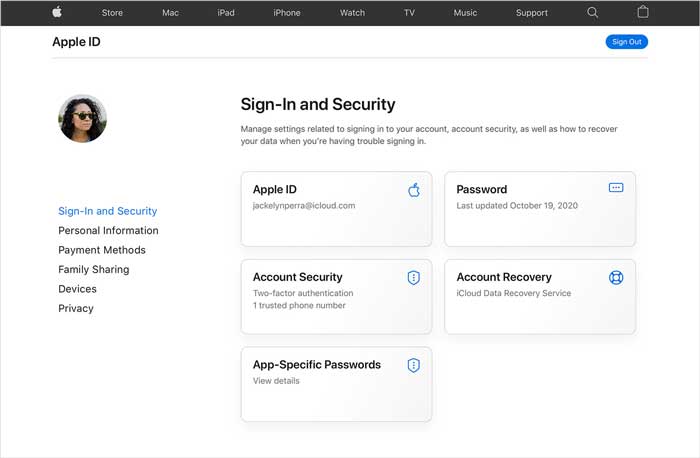Click the Sign Out button
This screenshot has height=458, width=700.
(627, 42)
